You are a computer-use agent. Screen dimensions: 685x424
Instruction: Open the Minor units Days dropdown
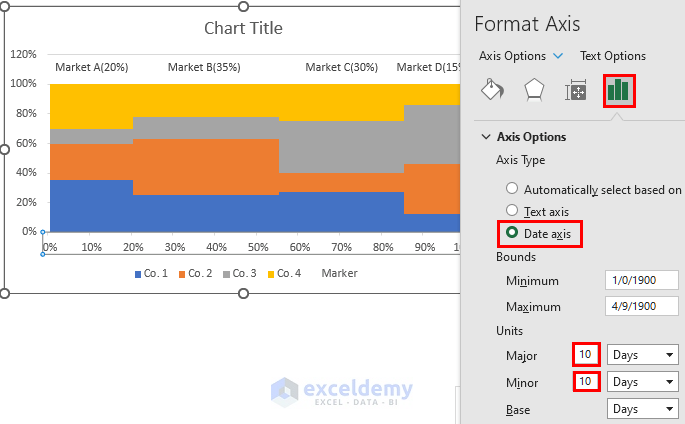point(642,382)
